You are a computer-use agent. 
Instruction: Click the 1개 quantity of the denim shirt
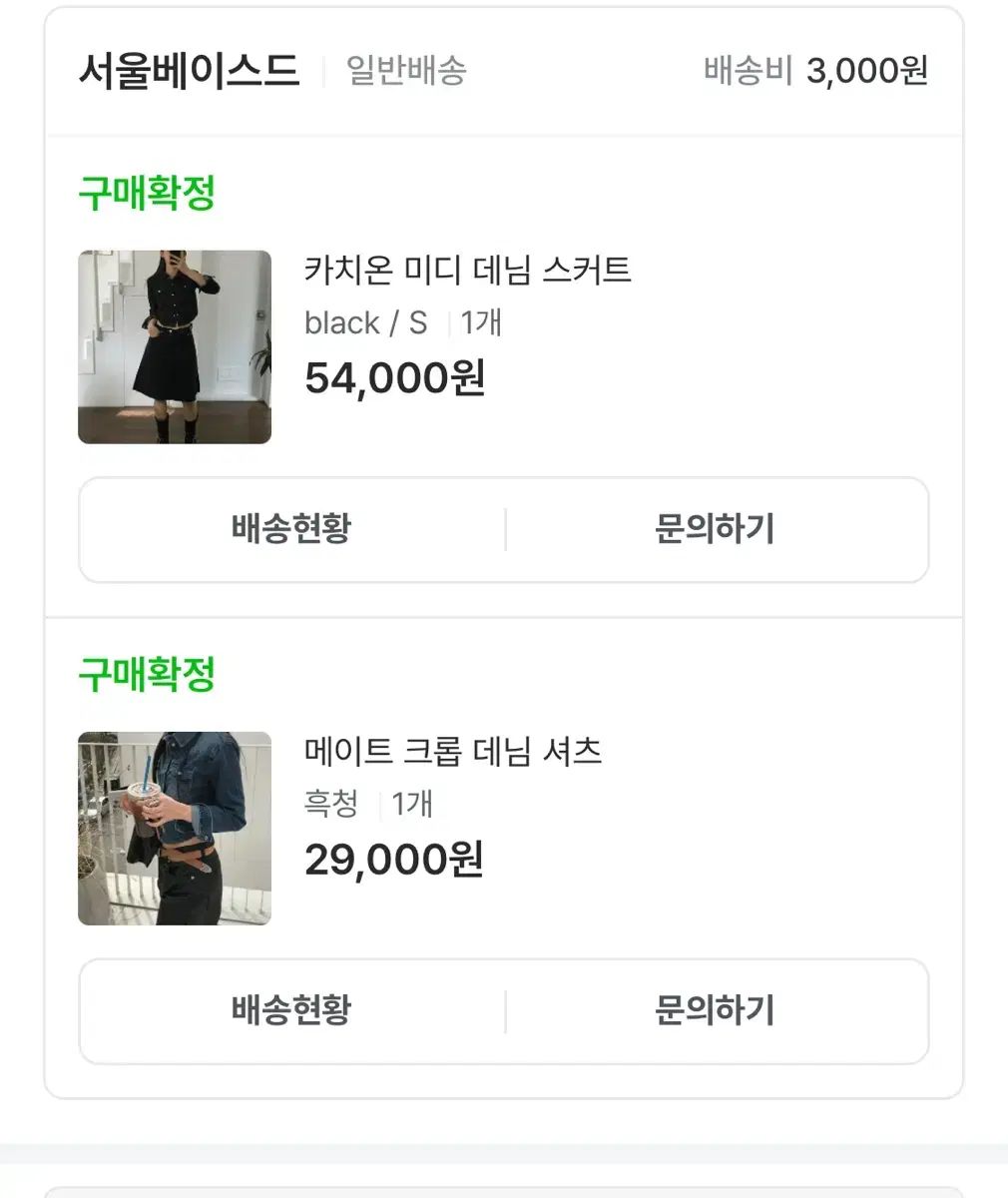[412, 805]
